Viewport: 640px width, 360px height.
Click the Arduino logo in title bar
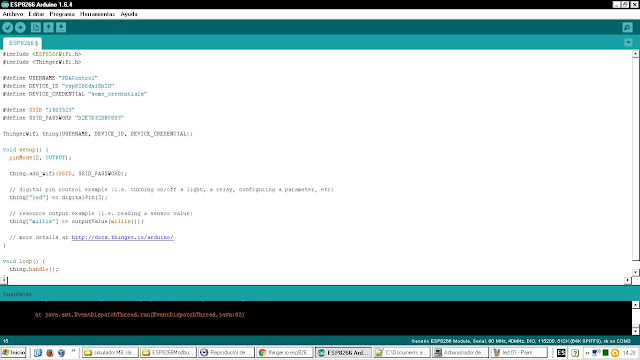pyautogui.click(x=5, y=4)
